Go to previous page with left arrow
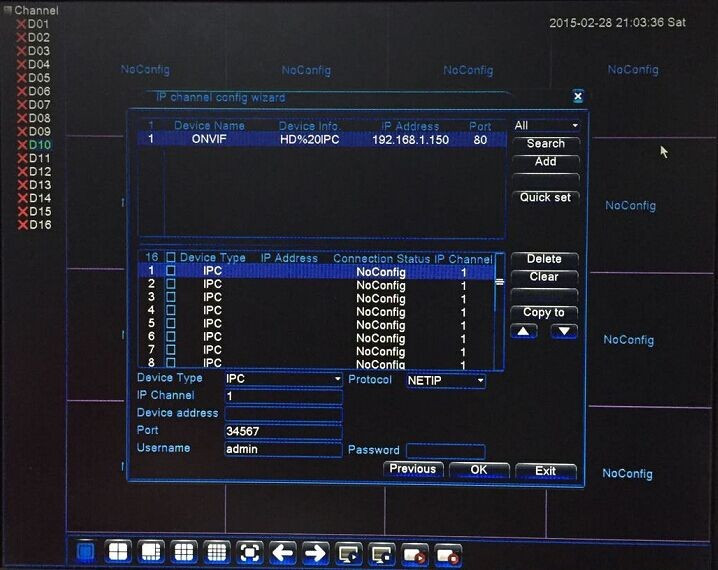The width and height of the screenshot is (718, 570). tap(283, 552)
